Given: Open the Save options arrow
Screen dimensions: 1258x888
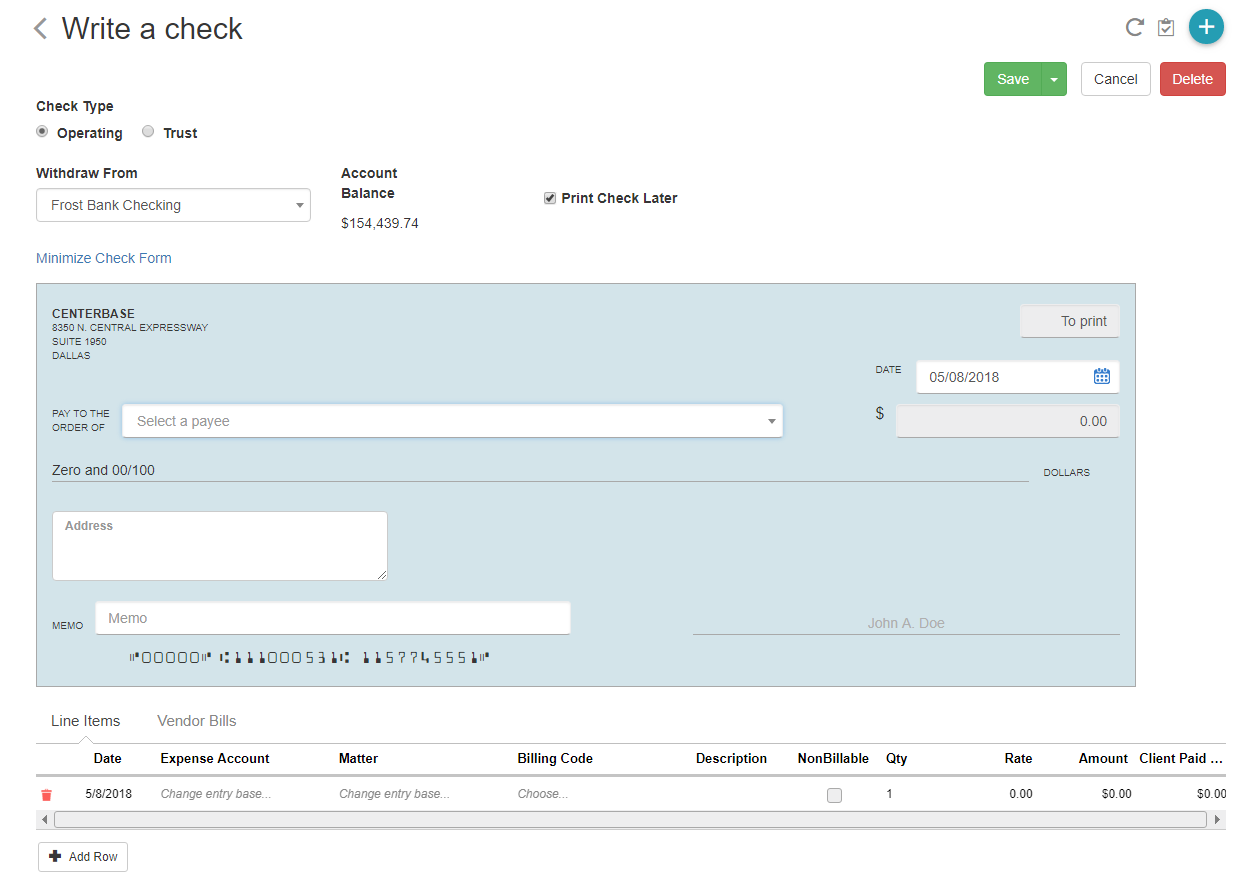Looking at the screenshot, I should (1053, 78).
